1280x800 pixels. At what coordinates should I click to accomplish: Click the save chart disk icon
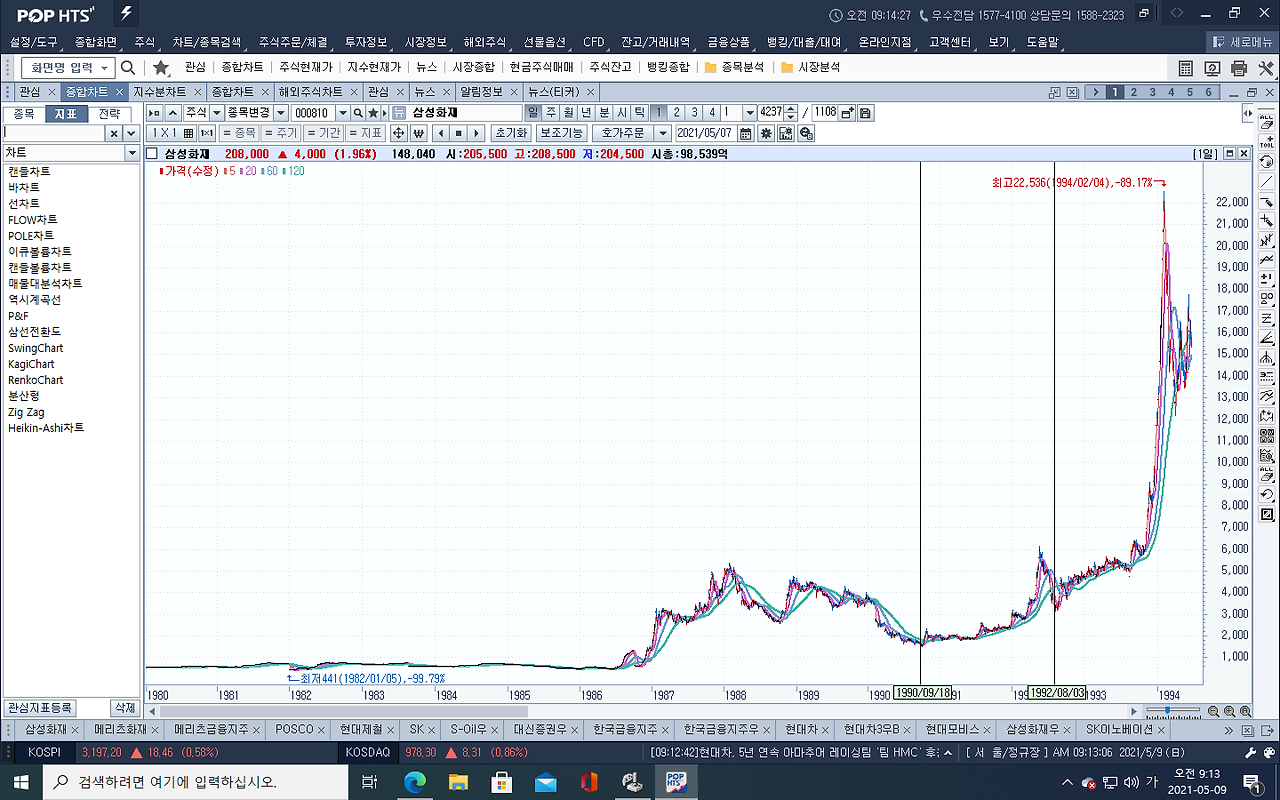point(866,113)
